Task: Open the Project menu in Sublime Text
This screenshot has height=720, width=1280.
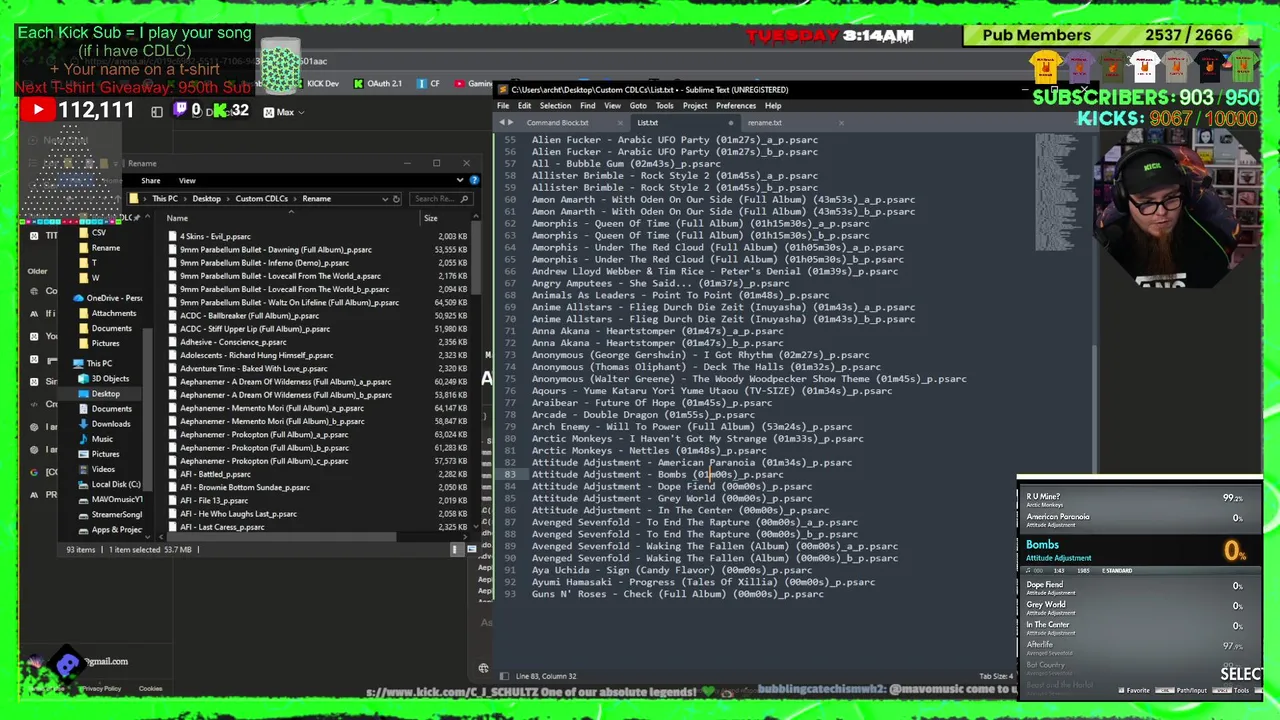Action: [x=695, y=106]
